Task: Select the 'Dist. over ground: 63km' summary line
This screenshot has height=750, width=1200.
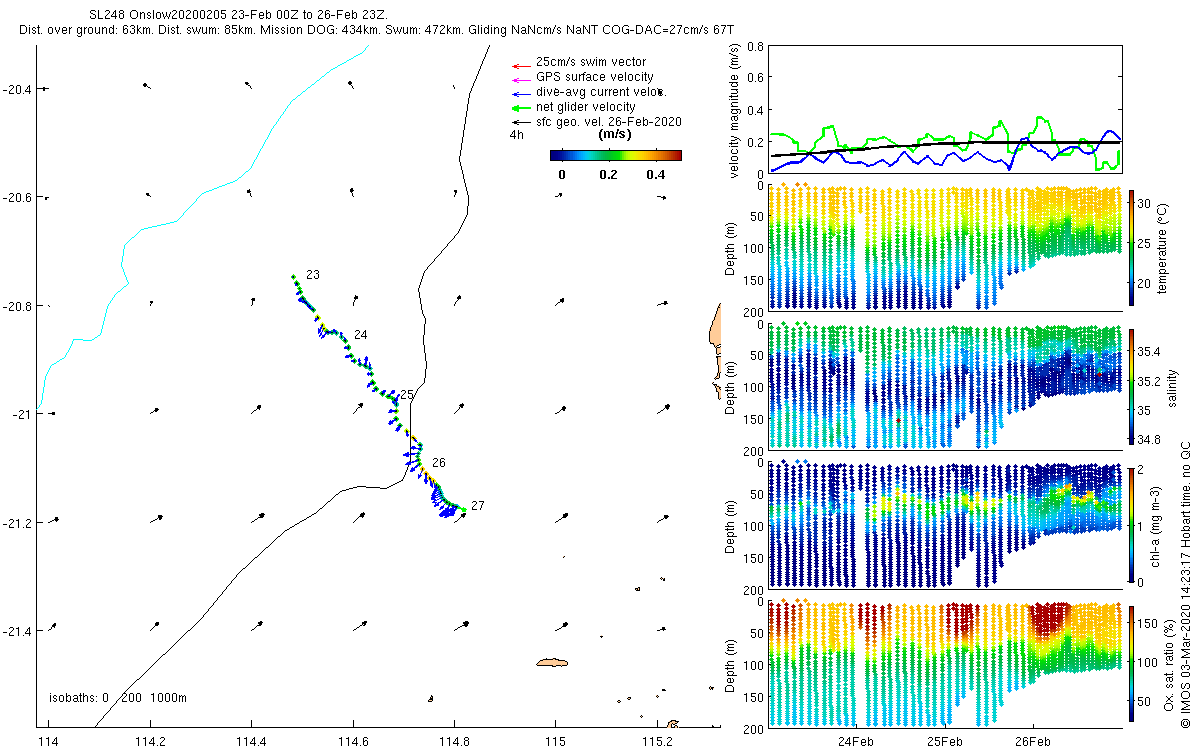Action: (375, 31)
